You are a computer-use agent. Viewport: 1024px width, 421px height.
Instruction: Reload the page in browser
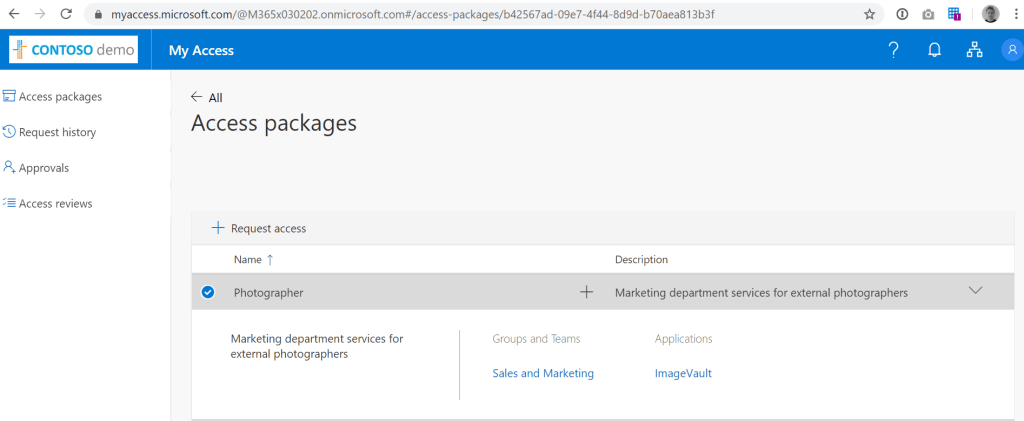coord(65,14)
